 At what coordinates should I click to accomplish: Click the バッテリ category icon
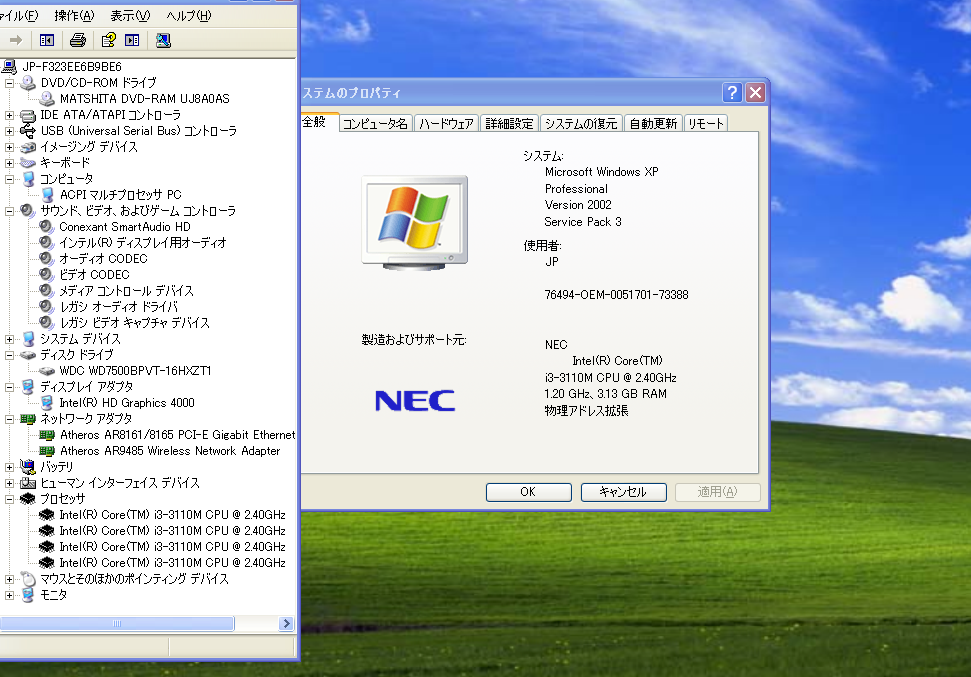(x=28, y=467)
